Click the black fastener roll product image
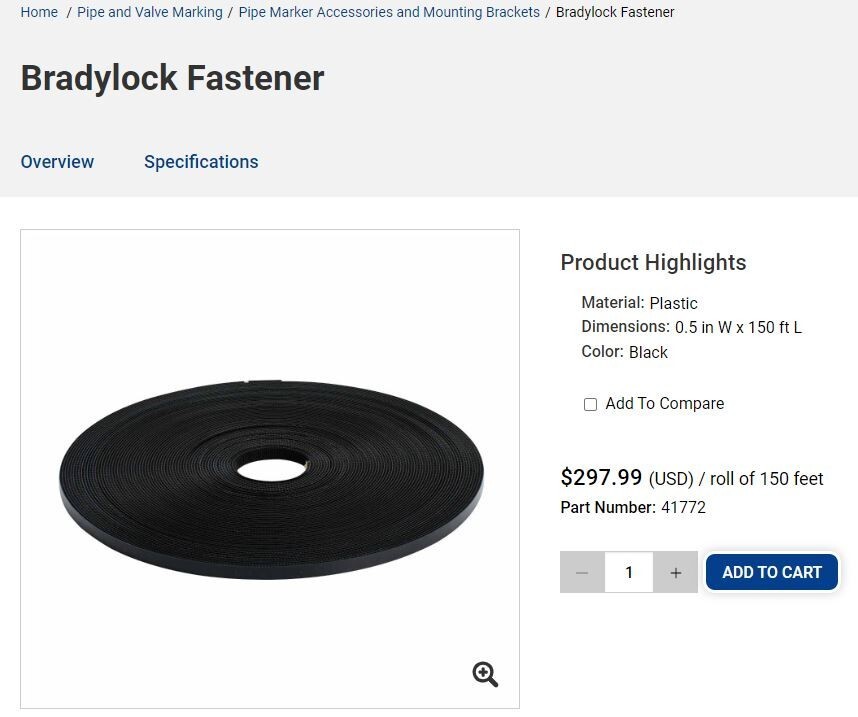The image size is (858, 717). click(x=271, y=479)
